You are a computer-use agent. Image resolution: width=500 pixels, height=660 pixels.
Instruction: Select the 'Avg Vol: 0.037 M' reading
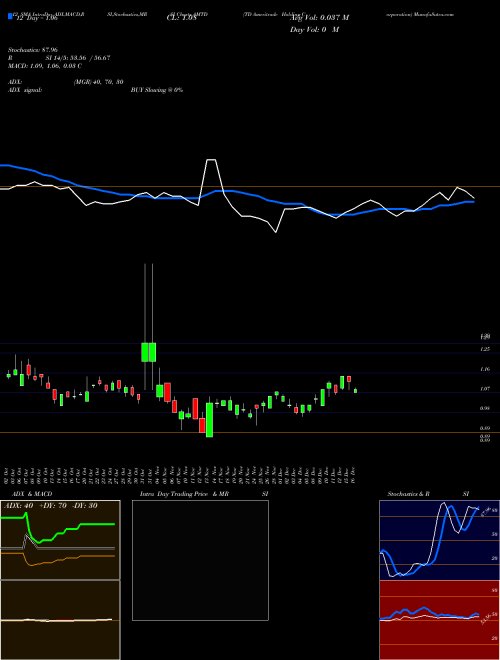coord(319,18)
